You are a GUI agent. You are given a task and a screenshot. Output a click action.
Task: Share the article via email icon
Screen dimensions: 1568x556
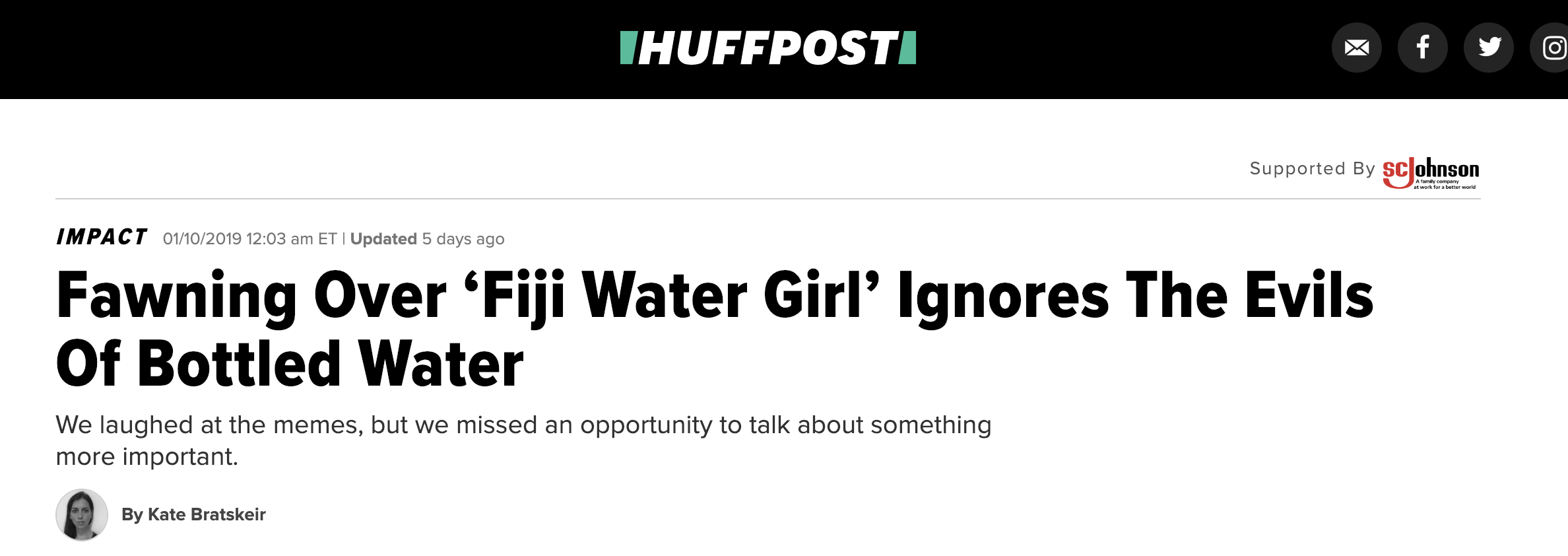click(1357, 48)
